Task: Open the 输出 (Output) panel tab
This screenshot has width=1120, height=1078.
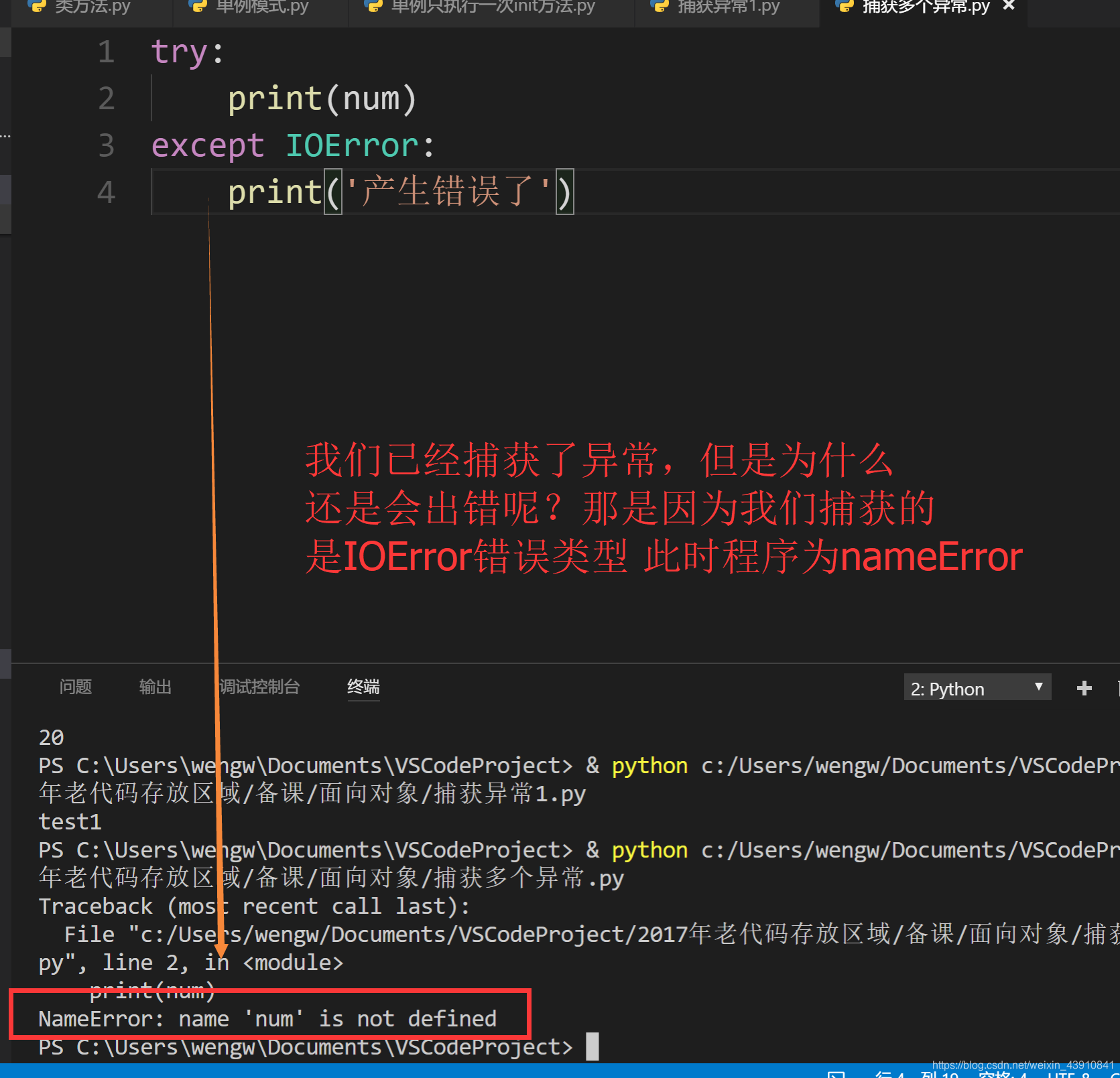Action: tap(155, 687)
